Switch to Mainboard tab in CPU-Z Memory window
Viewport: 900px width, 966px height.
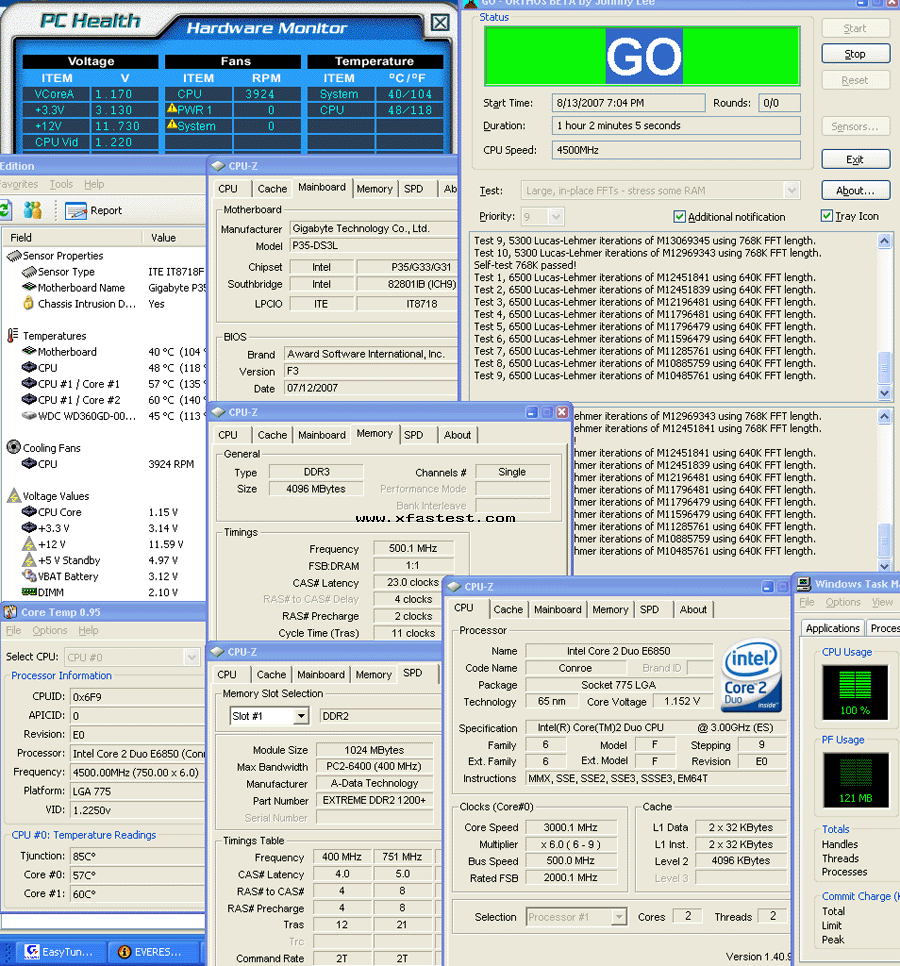click(x=322, y=435)
